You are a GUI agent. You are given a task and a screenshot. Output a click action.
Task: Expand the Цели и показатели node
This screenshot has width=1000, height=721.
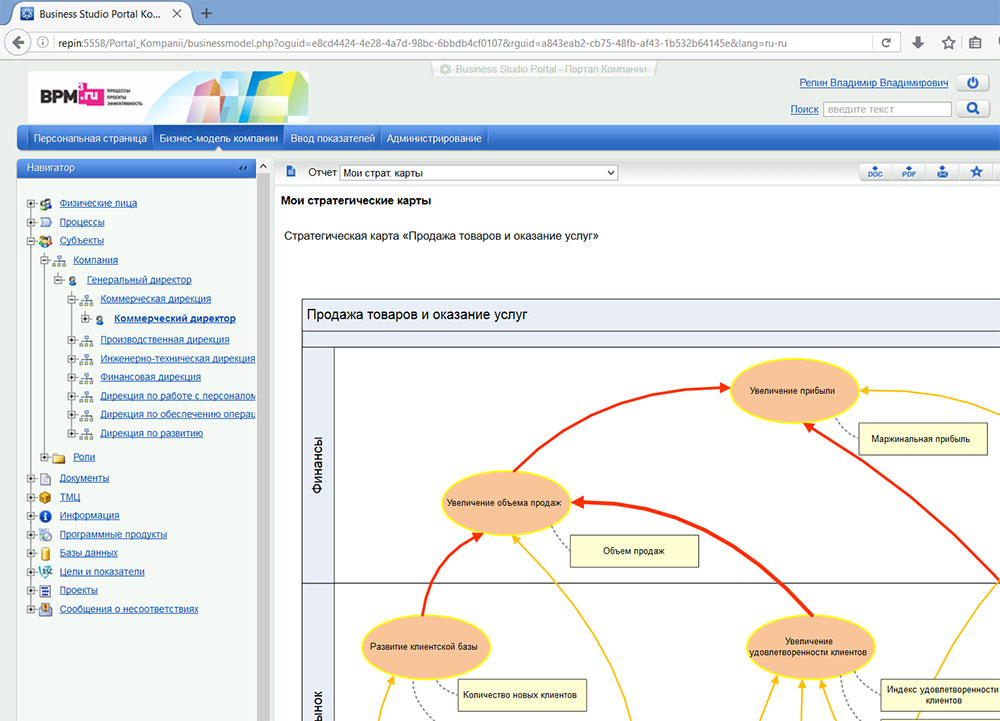pos(31,572)
